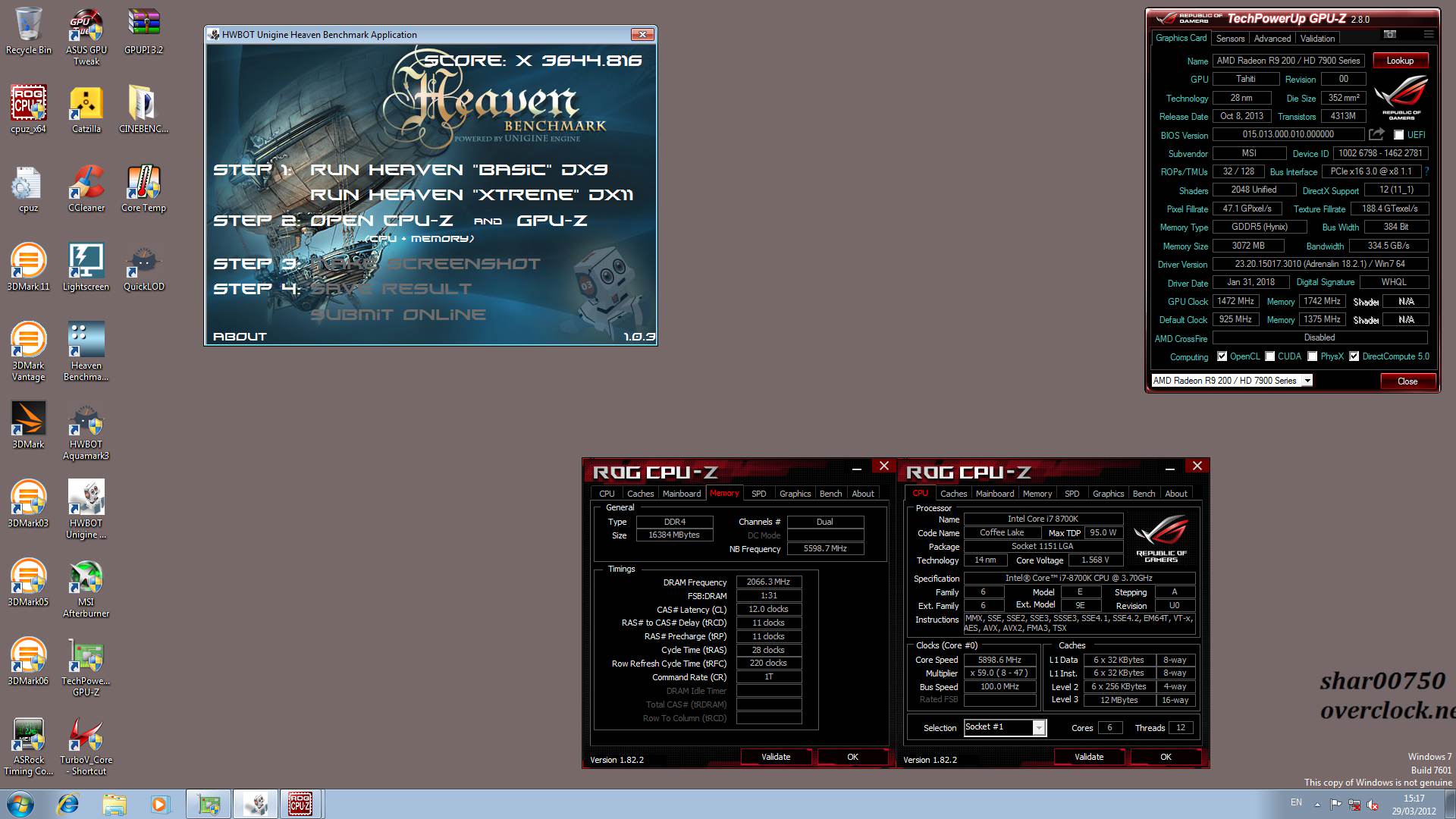The image size is (1456, 819).
Task: Toggle the OpenCL checkbox in GPU-Z
Action: tap(1222, 356)
